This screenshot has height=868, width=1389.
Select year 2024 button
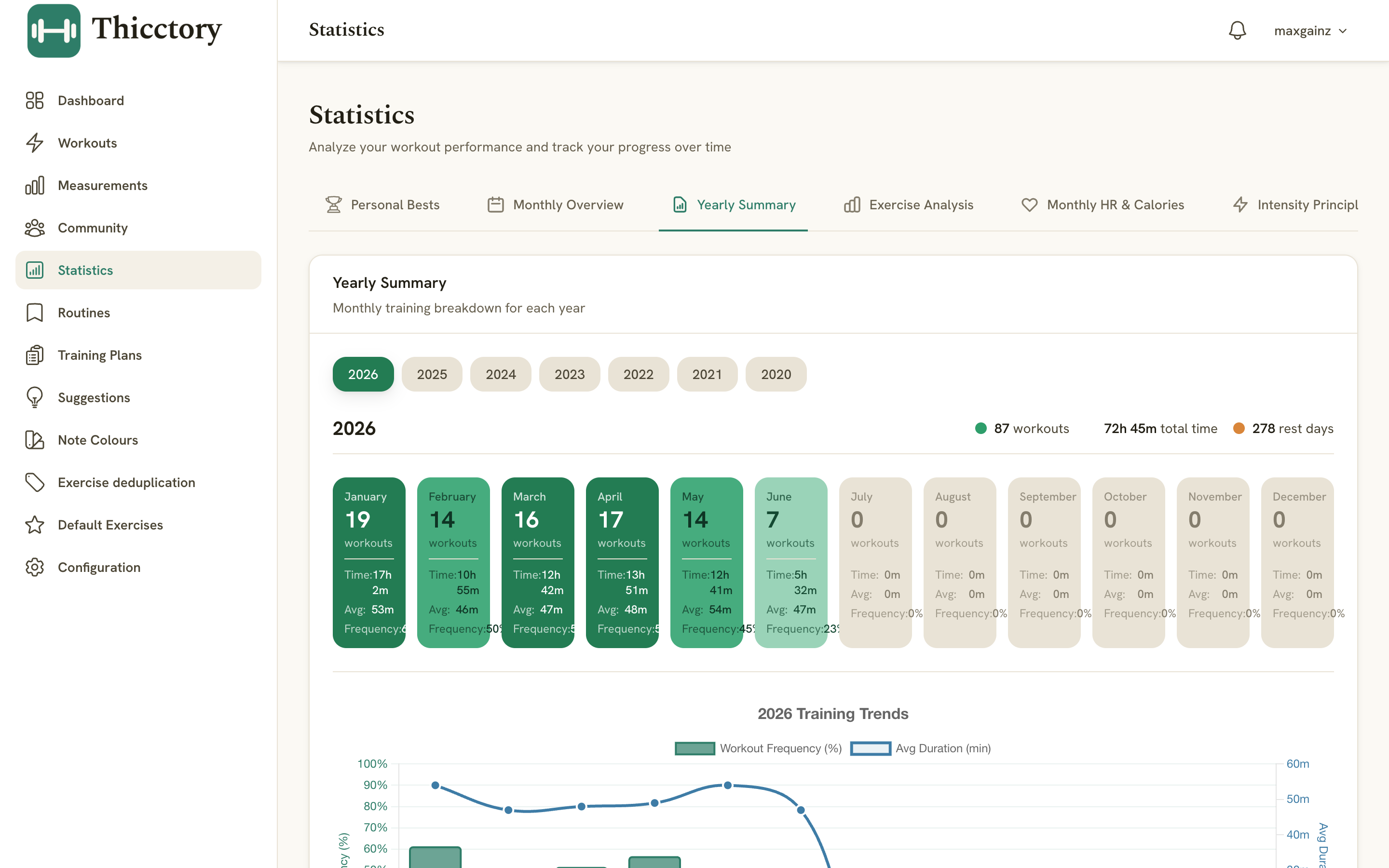point(501,374)
